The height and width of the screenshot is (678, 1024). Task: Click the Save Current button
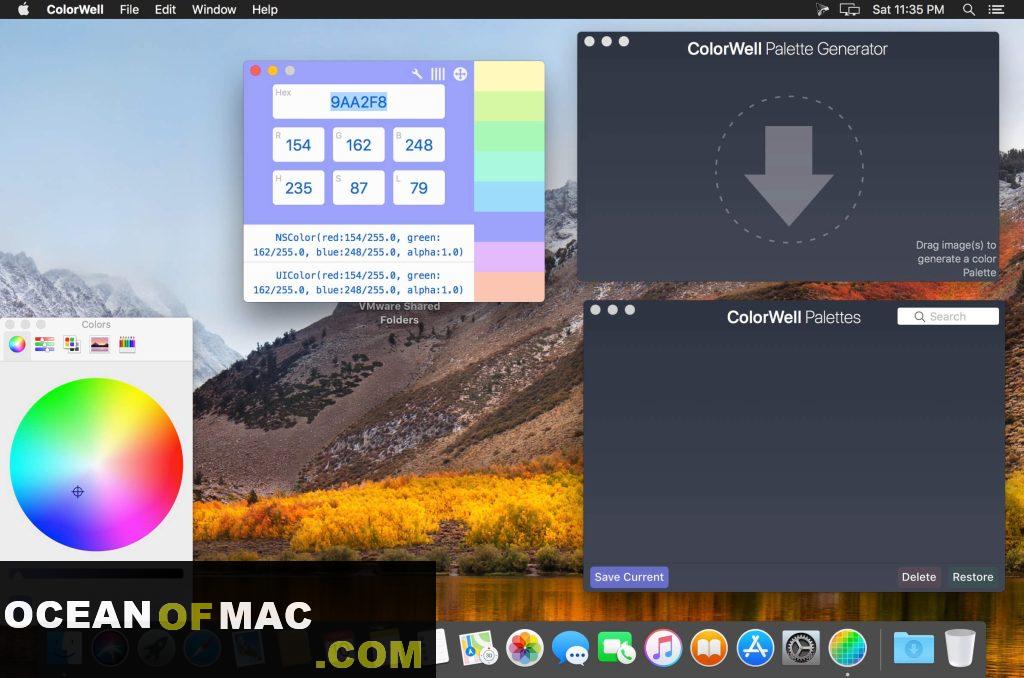(629, 577)
